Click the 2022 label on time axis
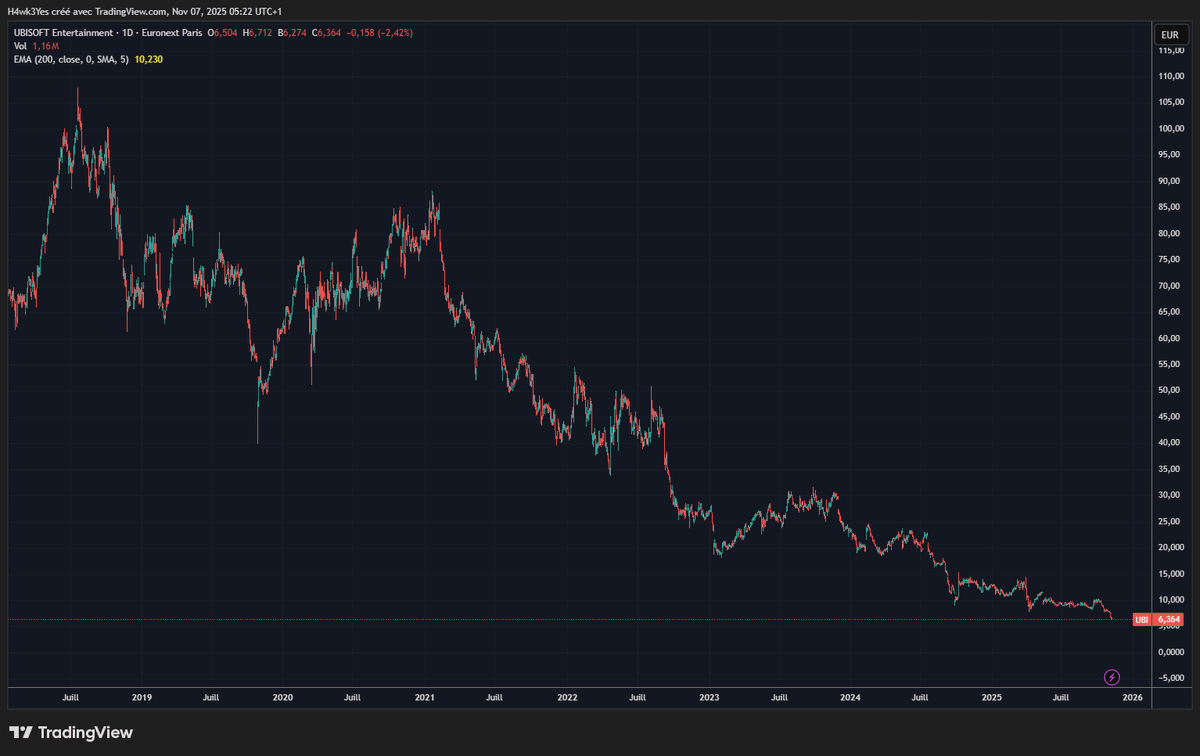Viewport: 1200px width, 756px height. [567, 697]
